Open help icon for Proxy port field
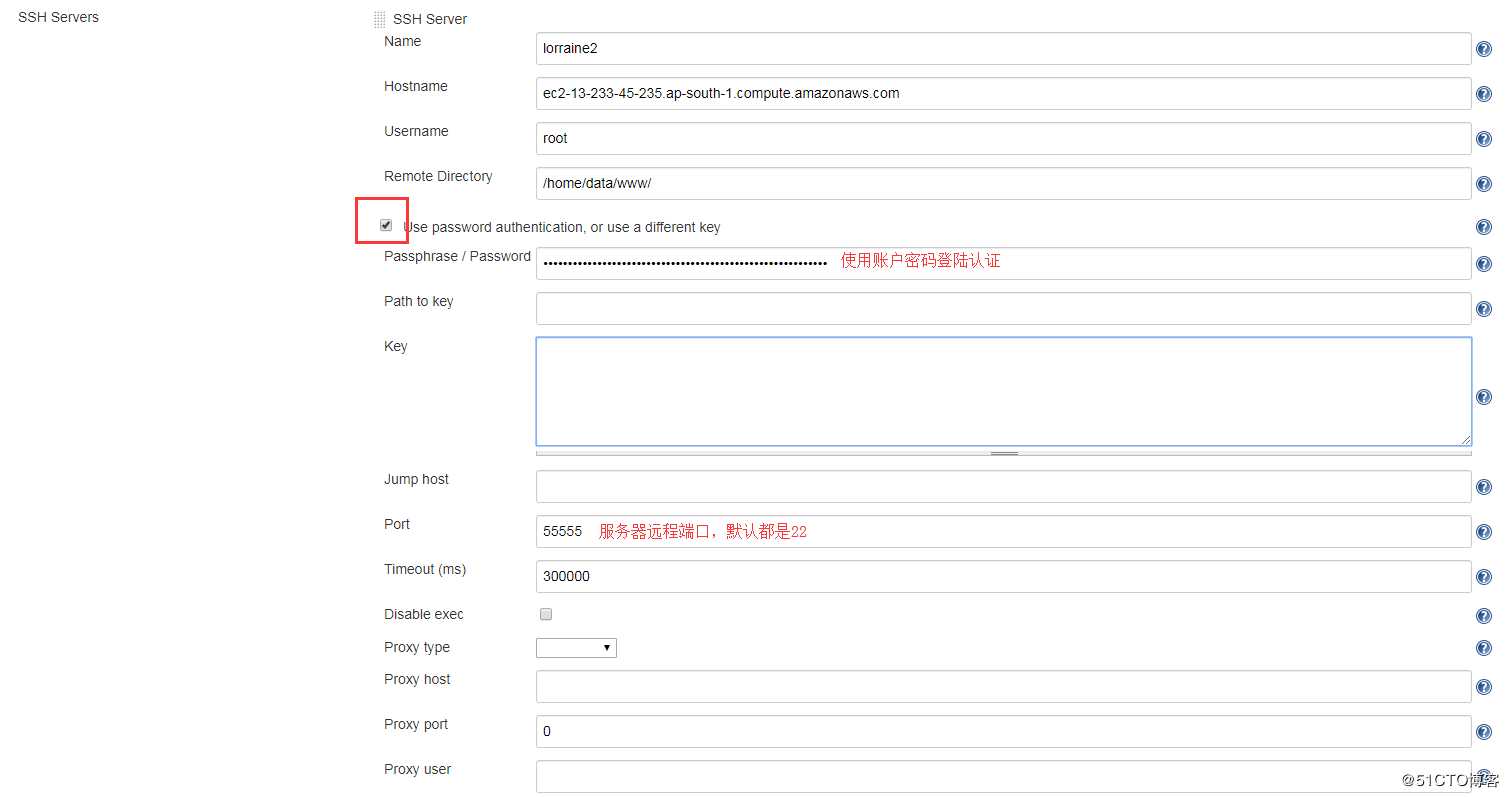Screen dimensions: 1509x797 [1484, 732]
